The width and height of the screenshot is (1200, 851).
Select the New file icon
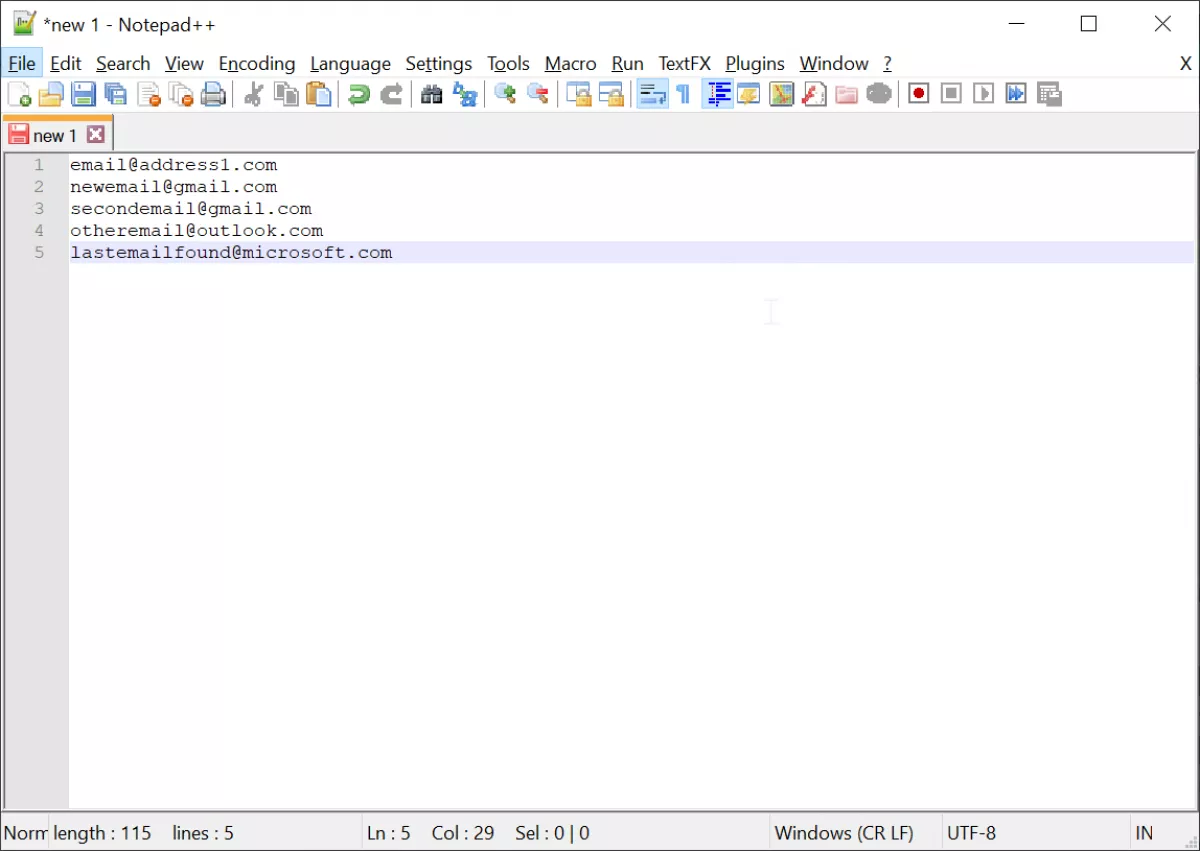tap(18, 93)
